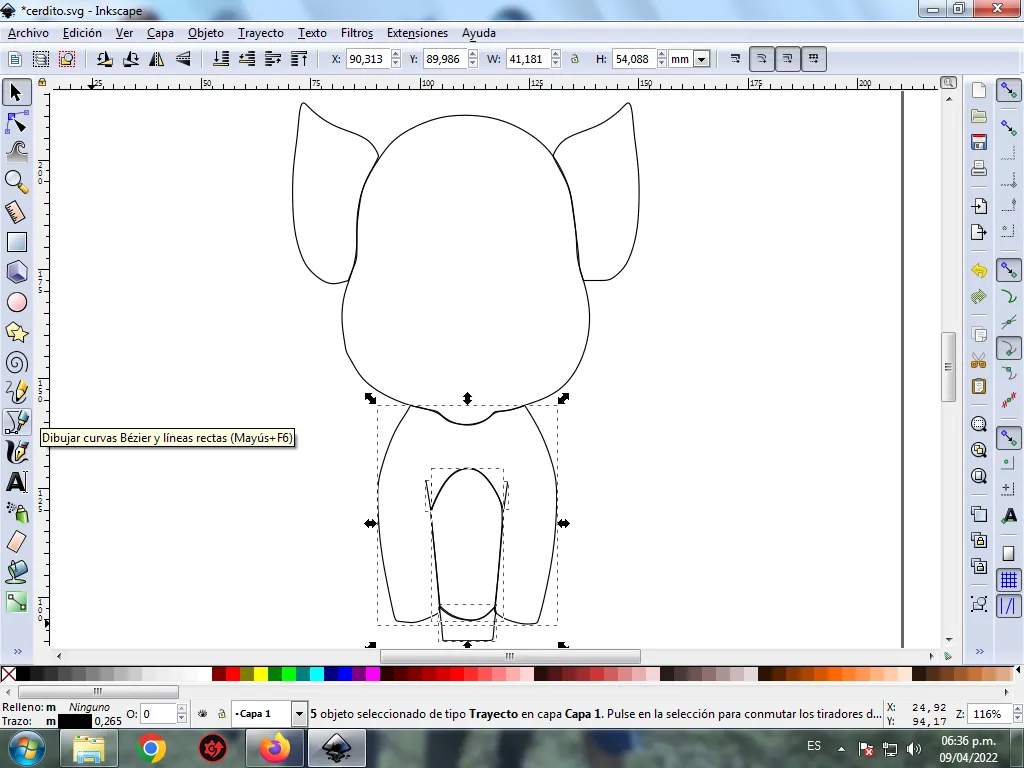This screenshot has width=1024, height=768.
Task: Select the arrow Selector tool
Action: click(16, 92)
